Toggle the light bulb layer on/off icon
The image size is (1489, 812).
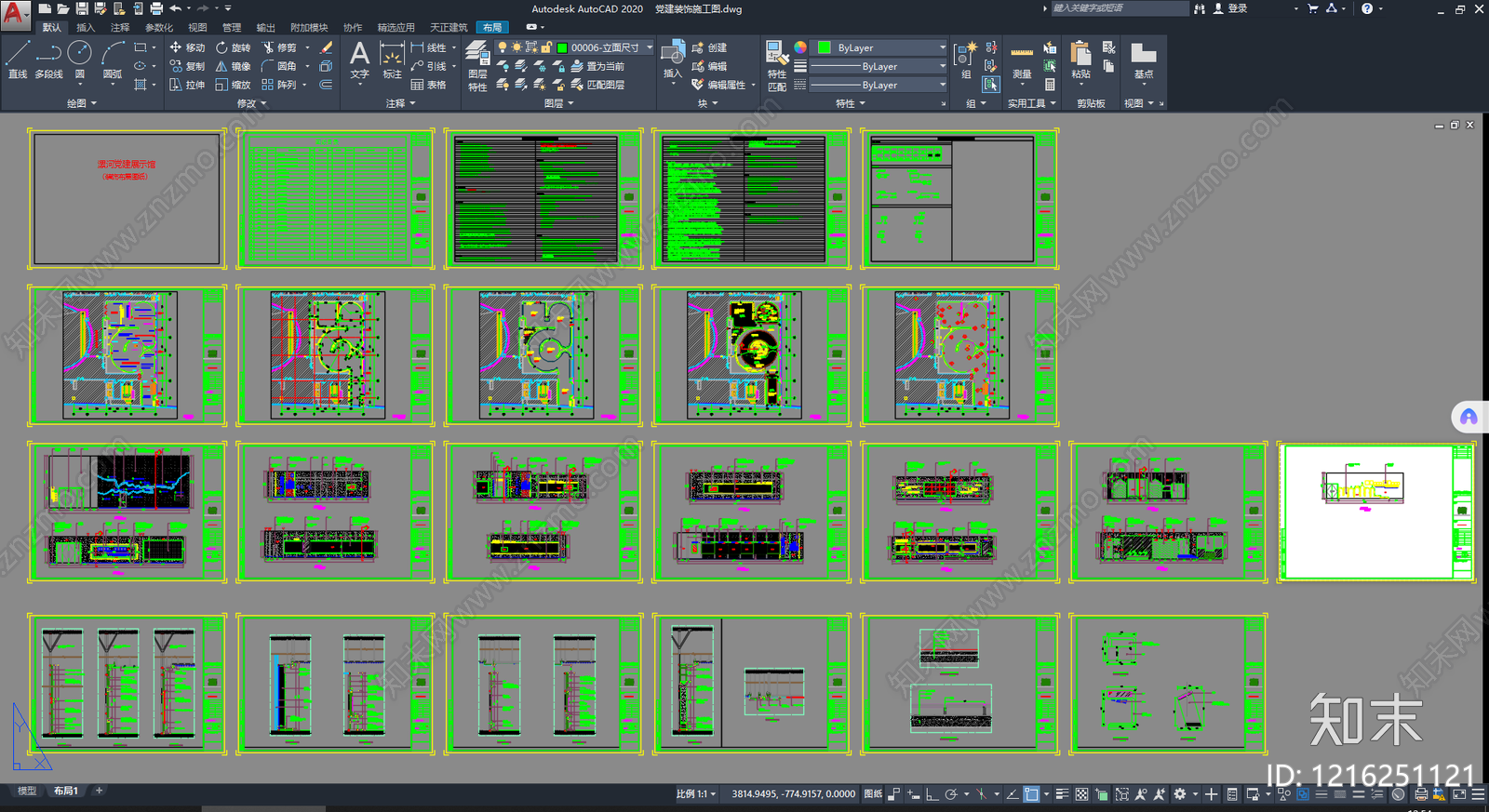click(503, 47)
